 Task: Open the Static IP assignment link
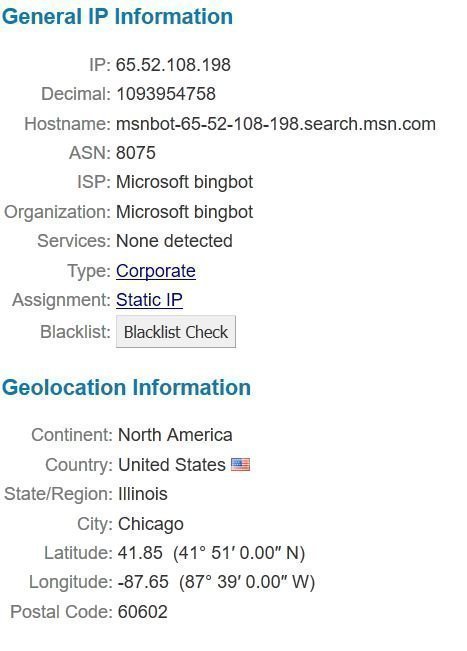149,300
